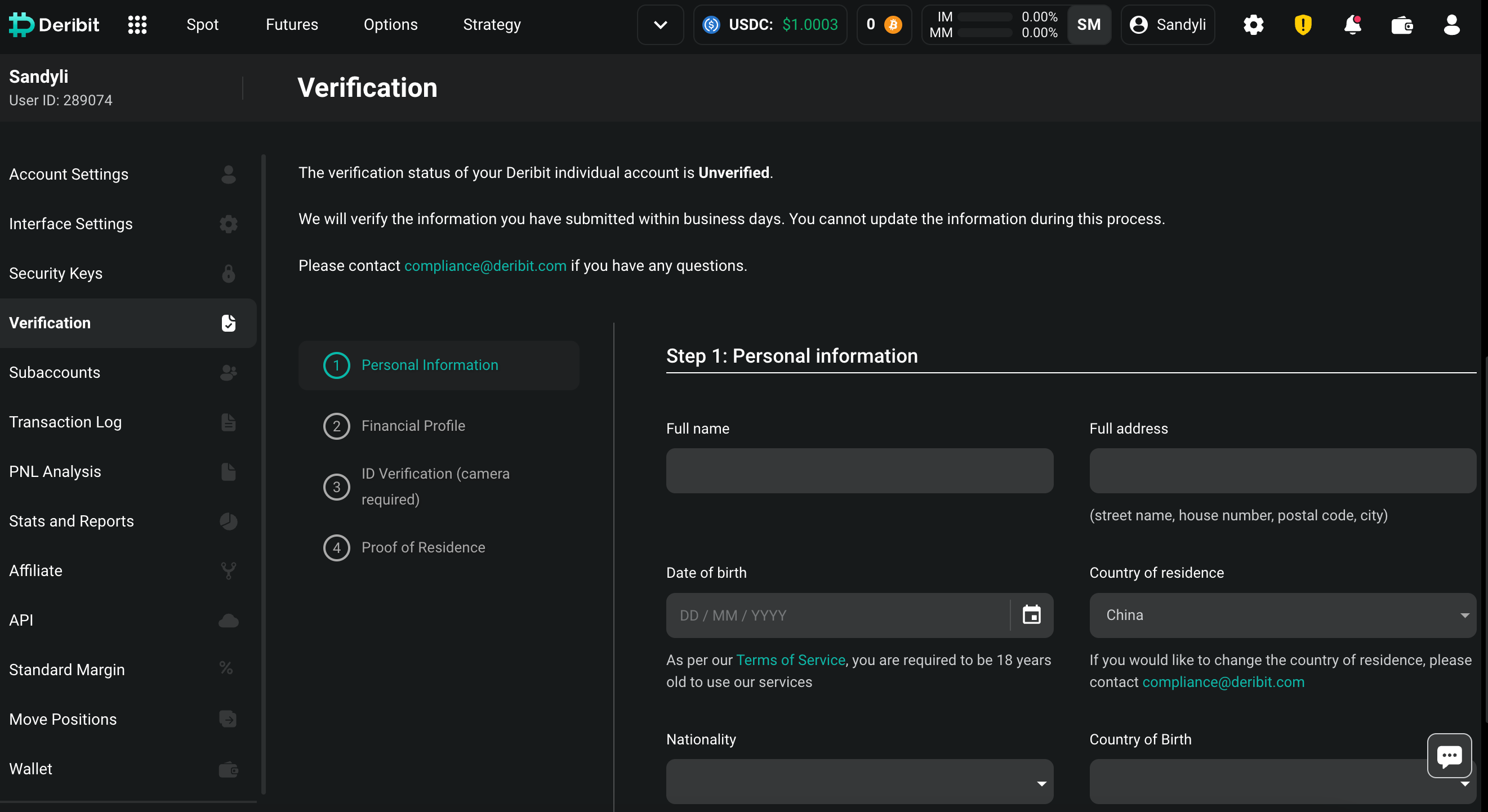Click the settings gear icon in header
Viewport: 1488px width, 812px height.
tap(1253, 25)
